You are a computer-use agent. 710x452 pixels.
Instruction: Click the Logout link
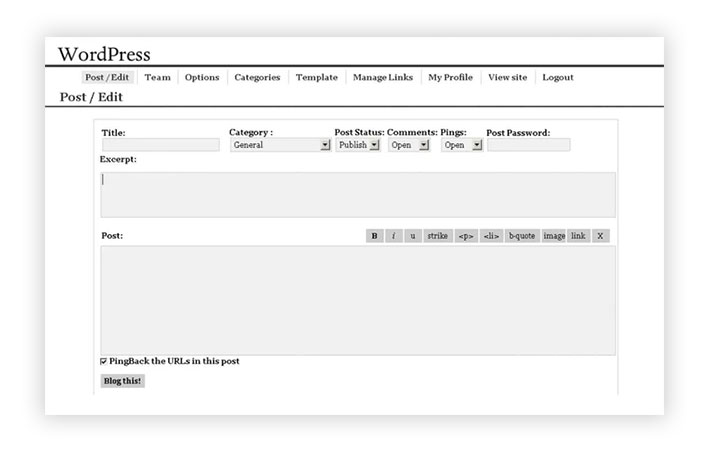[x=558, y=77]
